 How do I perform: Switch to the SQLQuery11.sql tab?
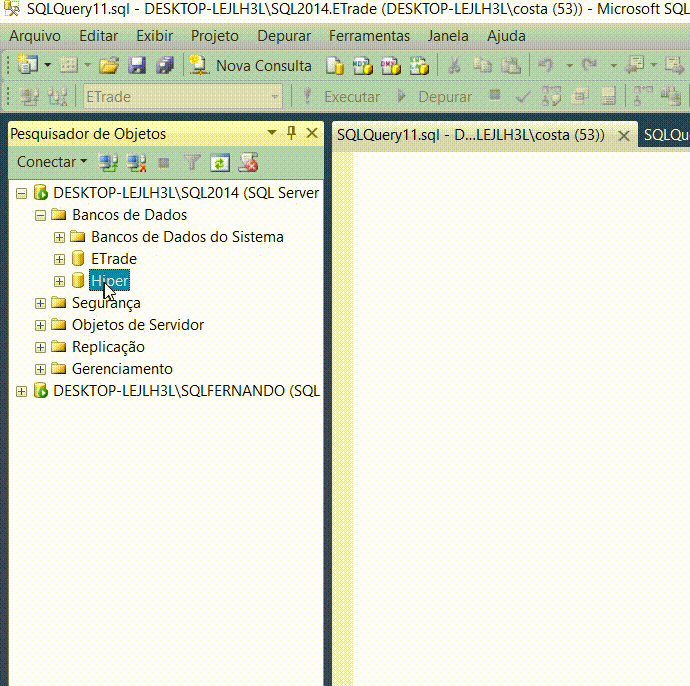pyautogui.click(x=471, y=135)
